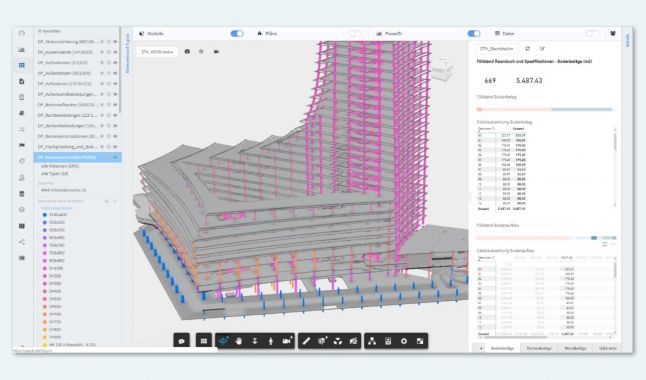
Task: Open the first-person walk tool
Action: 271,341
